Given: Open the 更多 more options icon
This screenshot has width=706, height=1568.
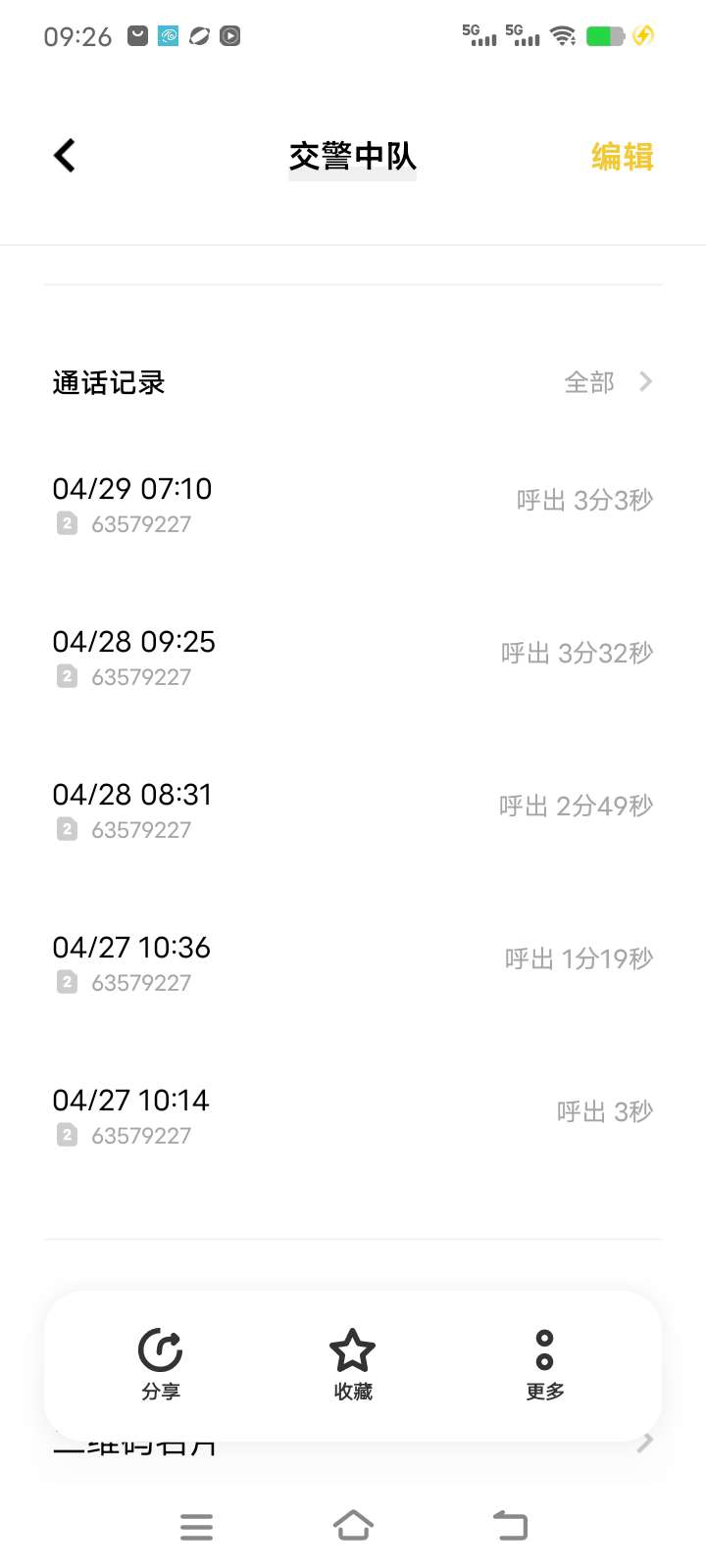Looking at the screenshot, I should coord(544,1350).
